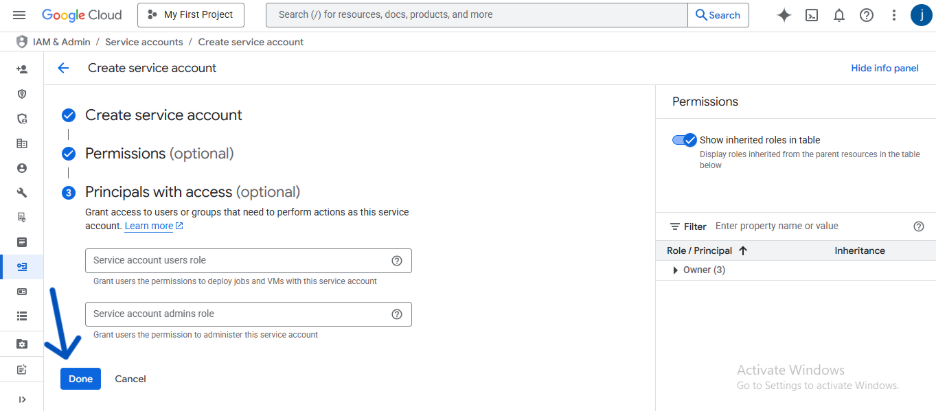Open the notifications bell
Image resolution: width=936 pixels, height=411 pixels.
tap(839, 15)
